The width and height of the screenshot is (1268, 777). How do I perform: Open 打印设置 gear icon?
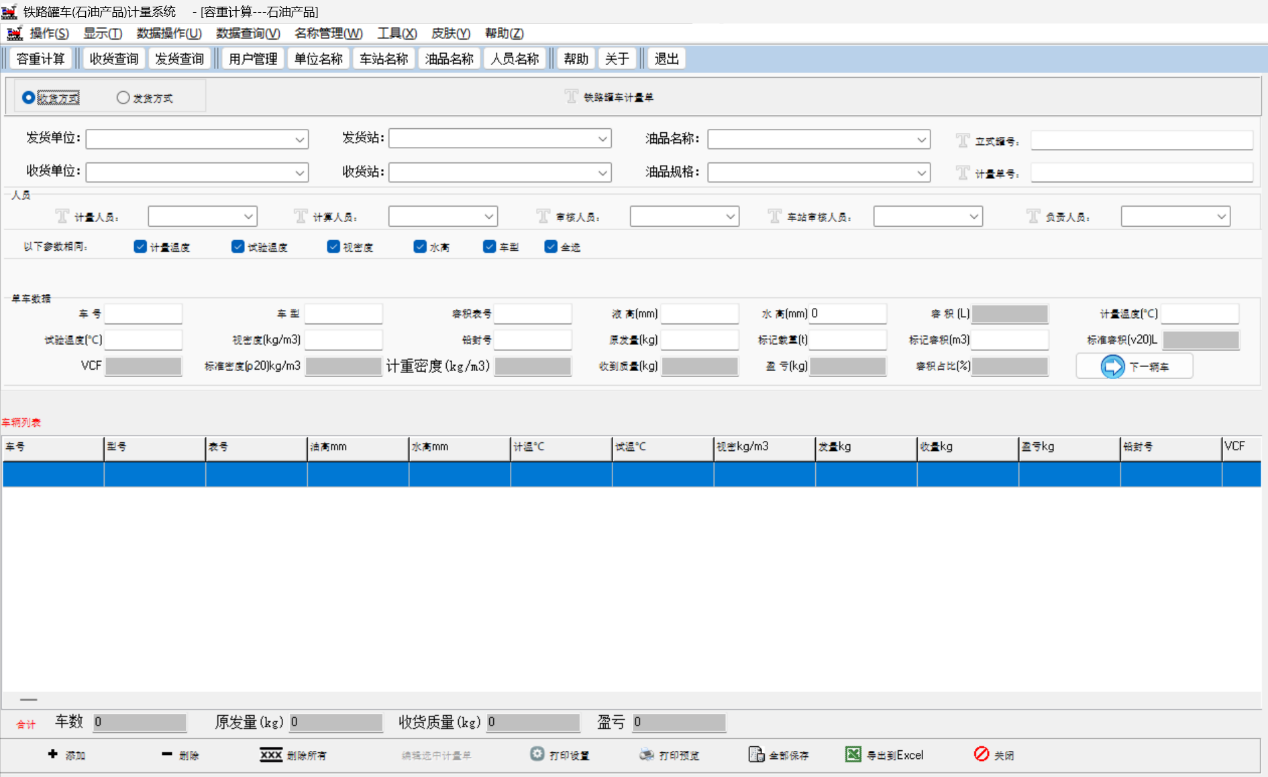[537, 755]
